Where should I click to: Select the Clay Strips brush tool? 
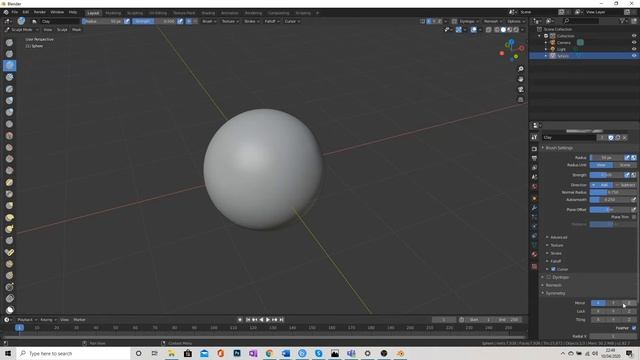9,77
